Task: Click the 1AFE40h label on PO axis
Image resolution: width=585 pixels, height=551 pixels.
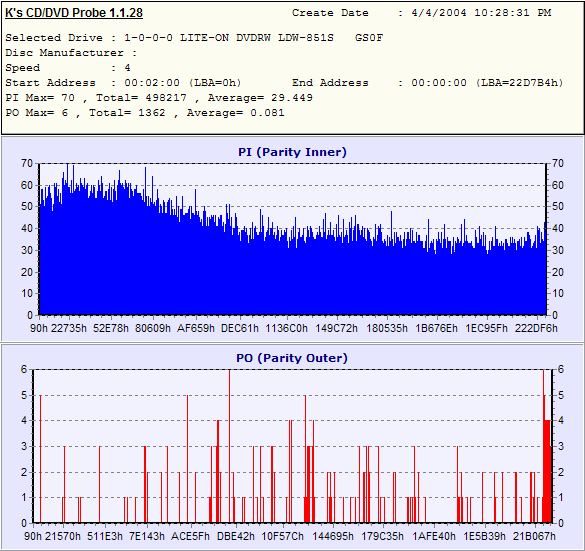Action: click(434, 536)
